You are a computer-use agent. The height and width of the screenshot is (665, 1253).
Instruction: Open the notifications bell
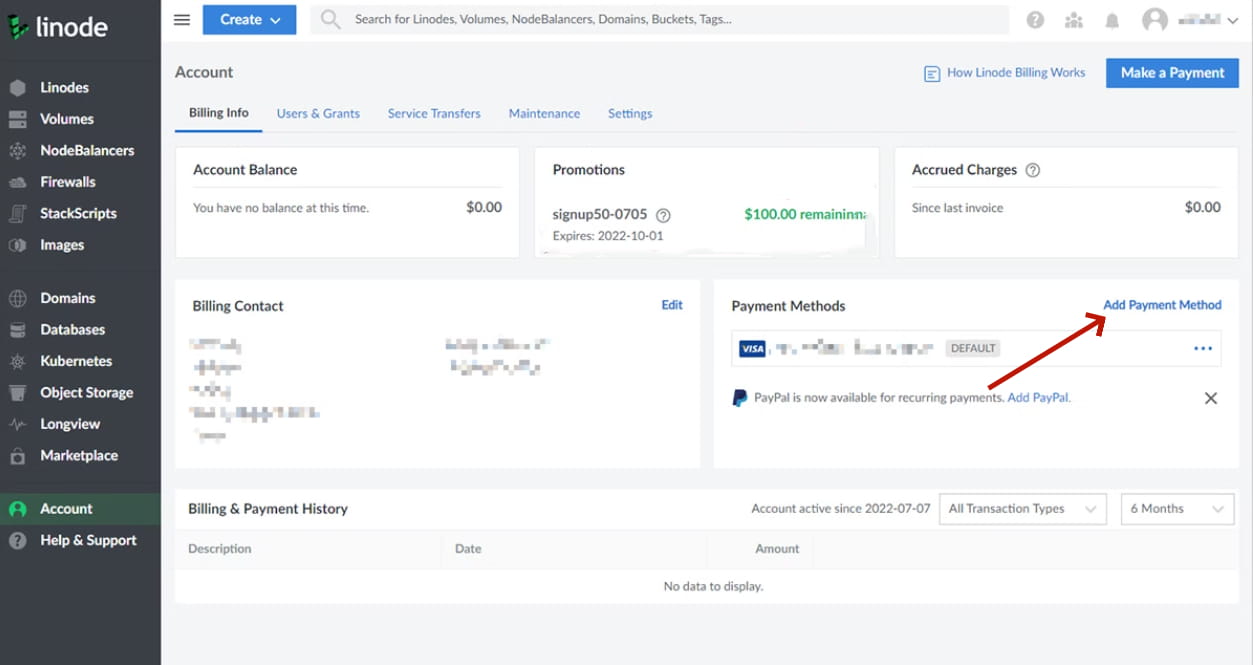(x=1112, y=20)
